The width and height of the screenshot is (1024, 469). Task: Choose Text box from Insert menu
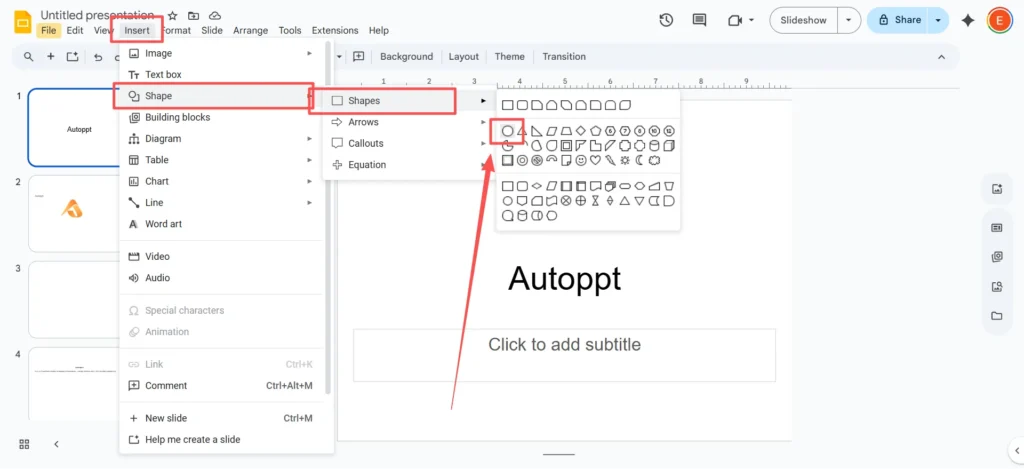coord(221,74)
